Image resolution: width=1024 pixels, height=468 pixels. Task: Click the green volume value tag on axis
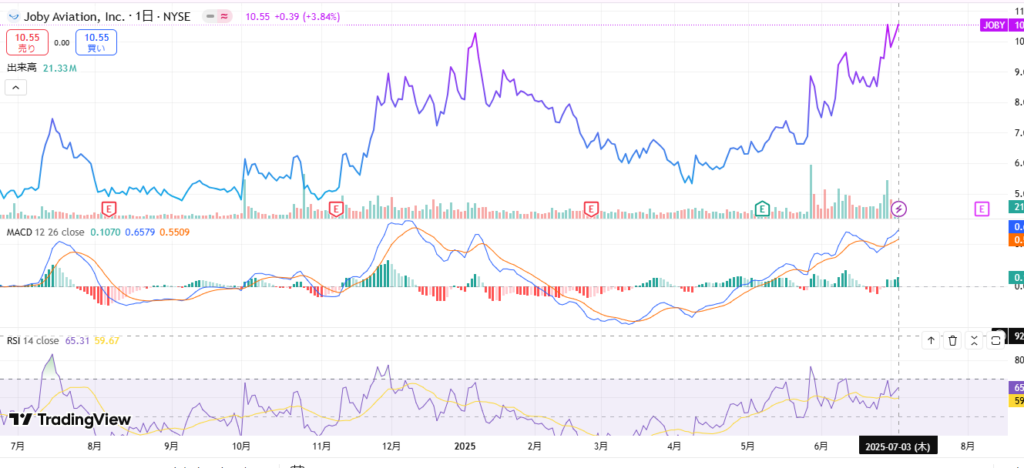[x=1016, y=207]
